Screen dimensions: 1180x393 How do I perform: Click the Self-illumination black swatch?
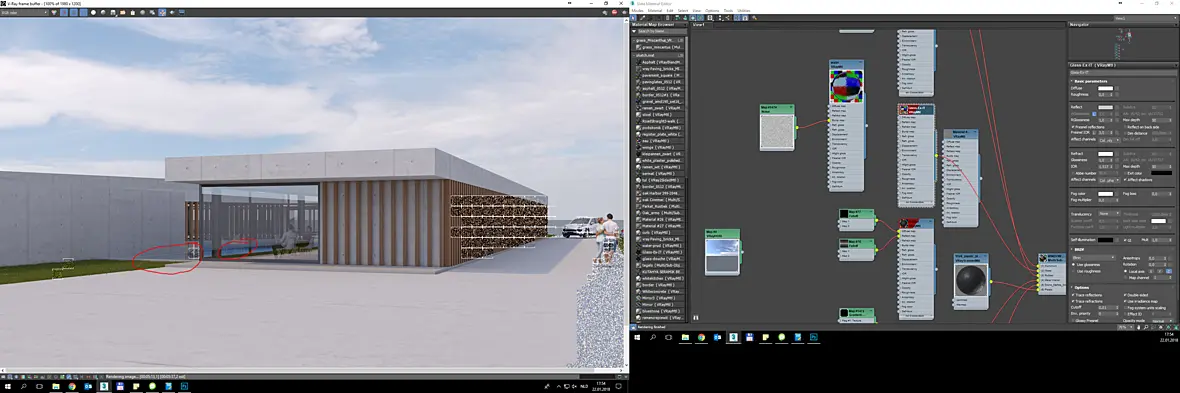1105,240
